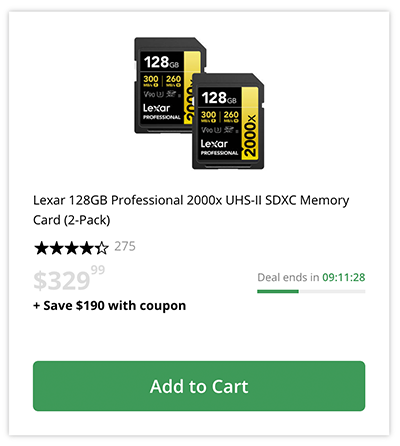Open the Lexar 128GB Professional product title link
Image resolution: width=400 pixels, height=446 pixels.
(191, 210)
